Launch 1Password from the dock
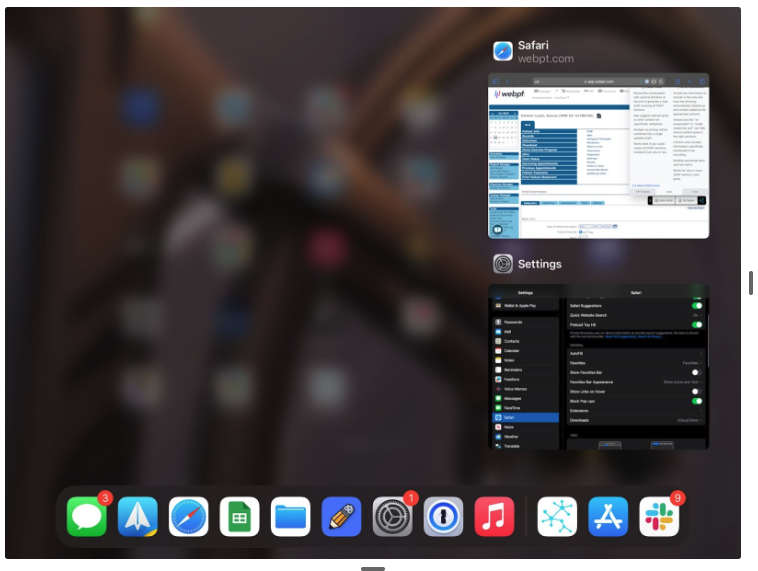Image resolution: width=758 pixels, height=571 pixels. (x=443, y=516)
